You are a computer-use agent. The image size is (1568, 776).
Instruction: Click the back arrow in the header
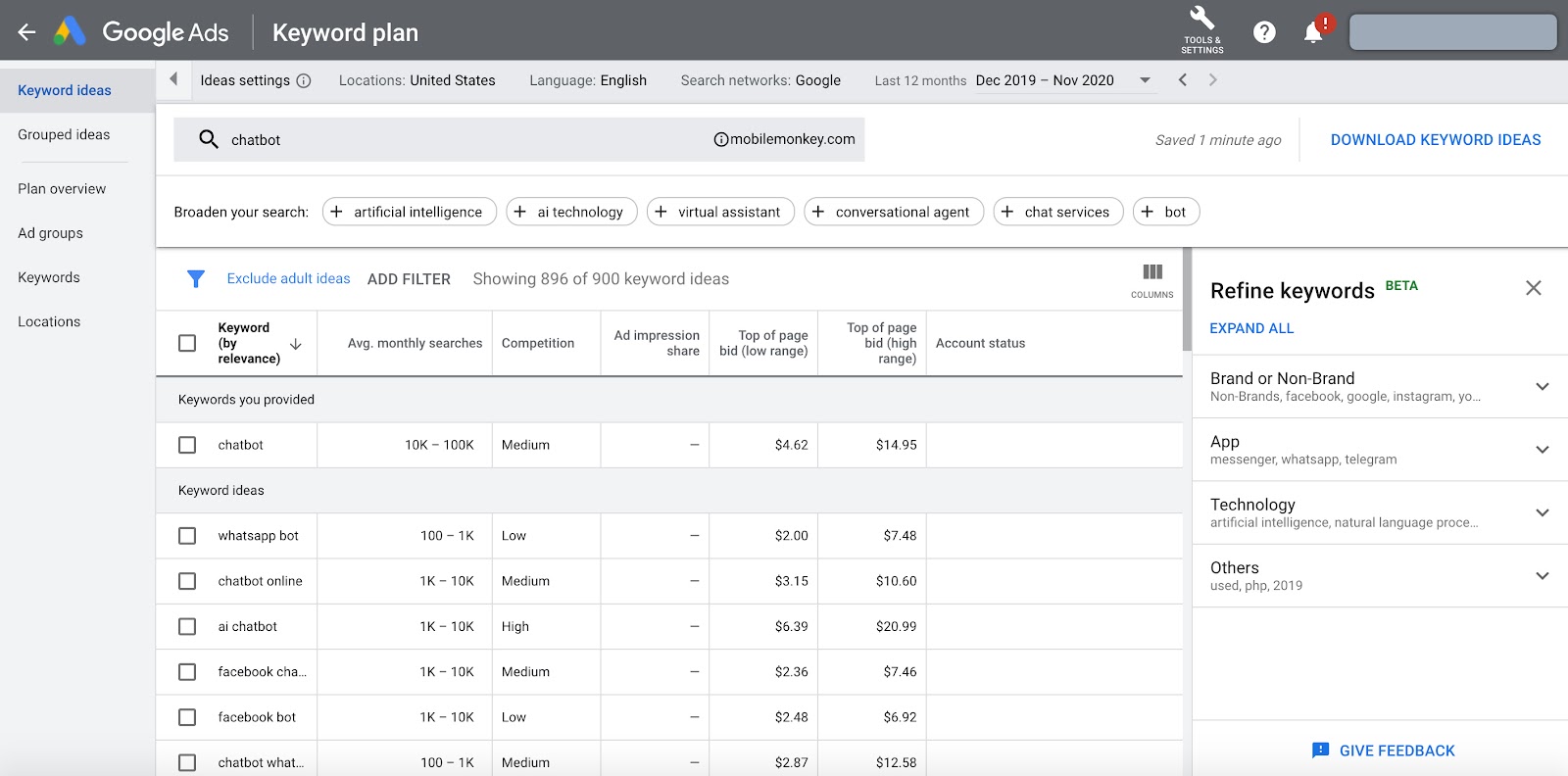coord(26,32)
